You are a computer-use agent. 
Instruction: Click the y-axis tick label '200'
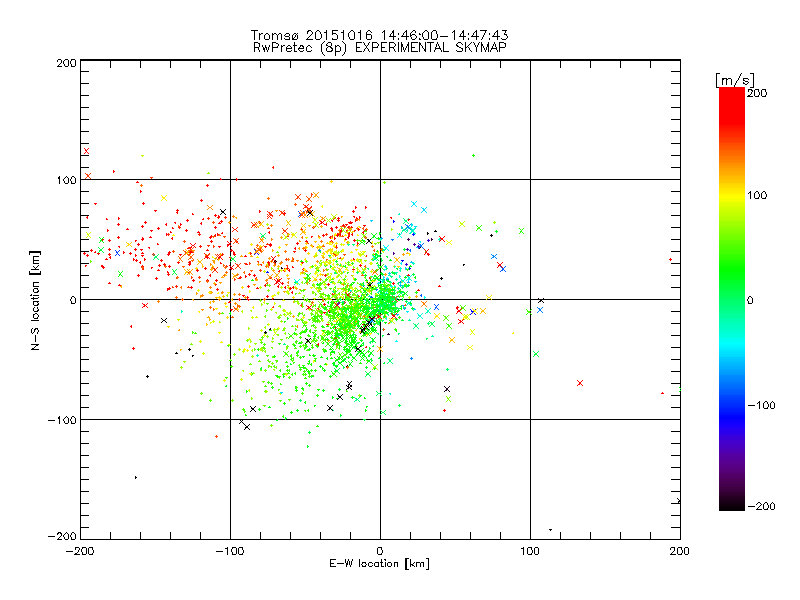66,63
